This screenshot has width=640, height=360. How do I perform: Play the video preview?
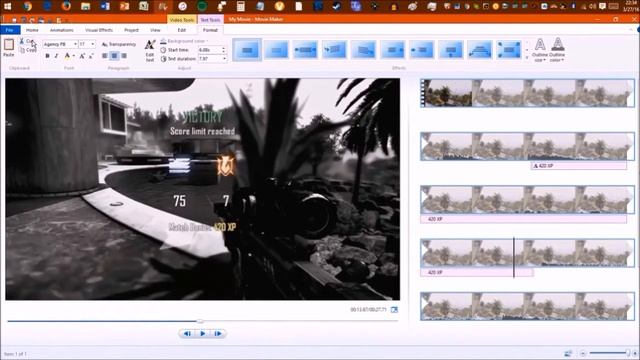(x=202, y=334)
